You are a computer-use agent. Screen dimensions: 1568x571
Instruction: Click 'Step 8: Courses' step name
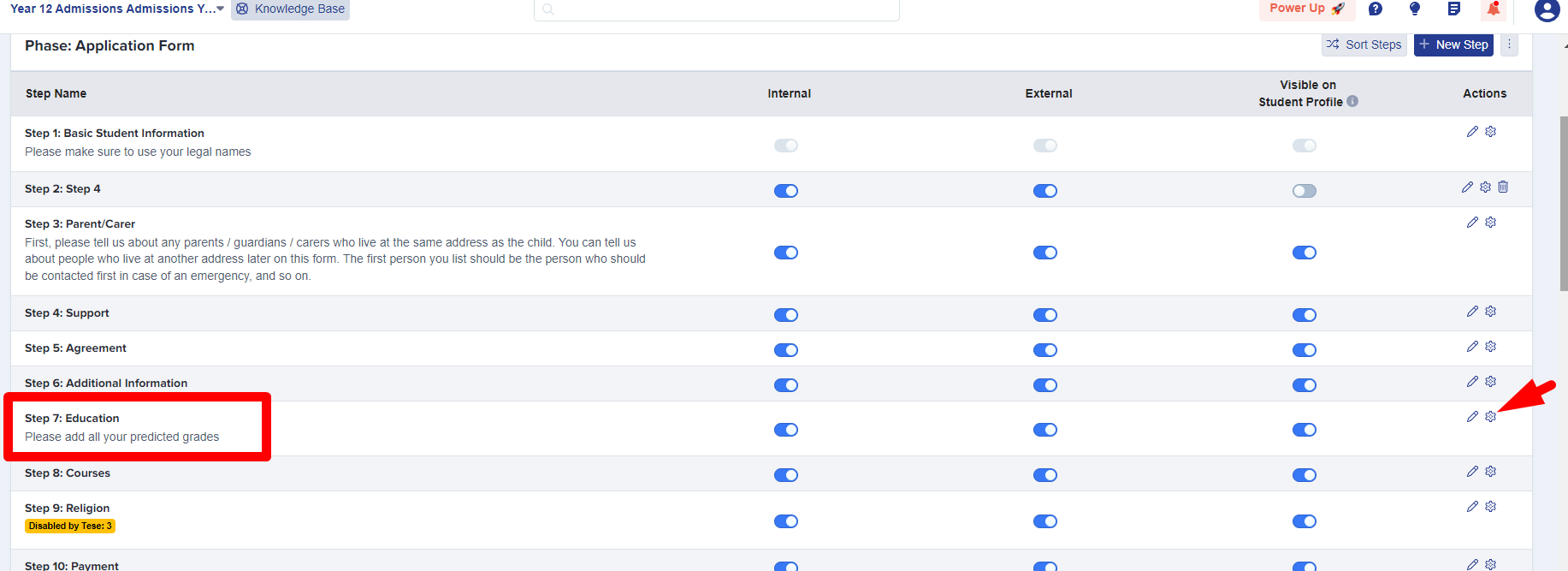coord(68,473)
